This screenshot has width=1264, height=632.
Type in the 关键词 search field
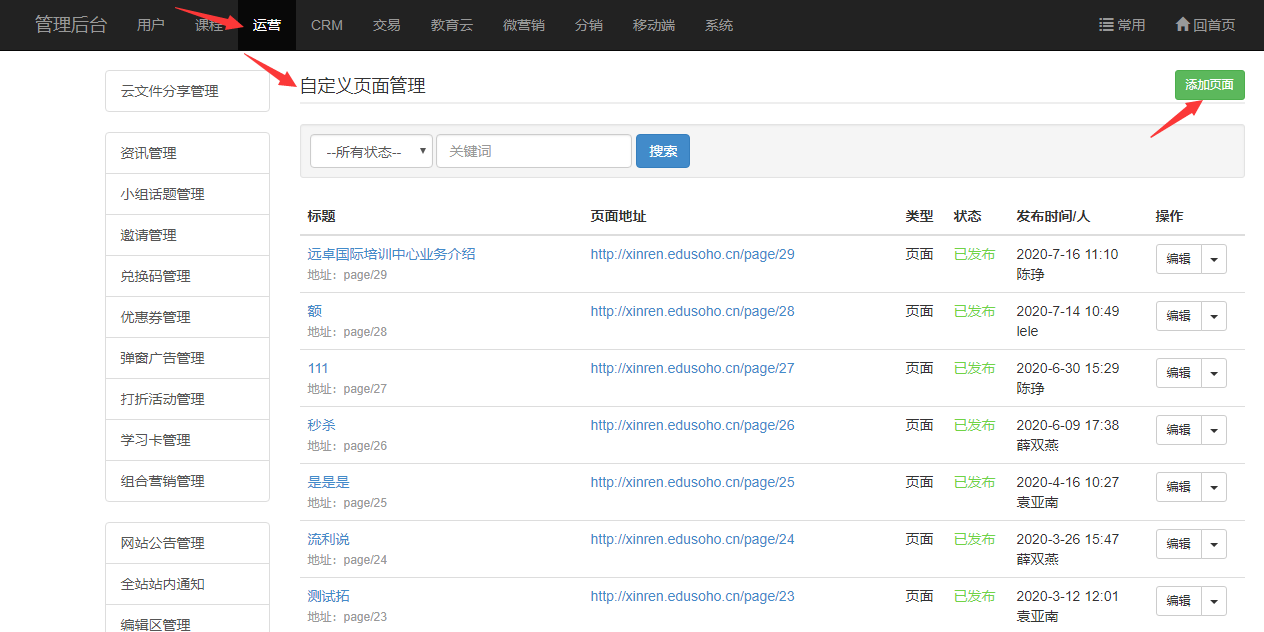[x=533, y=152]
